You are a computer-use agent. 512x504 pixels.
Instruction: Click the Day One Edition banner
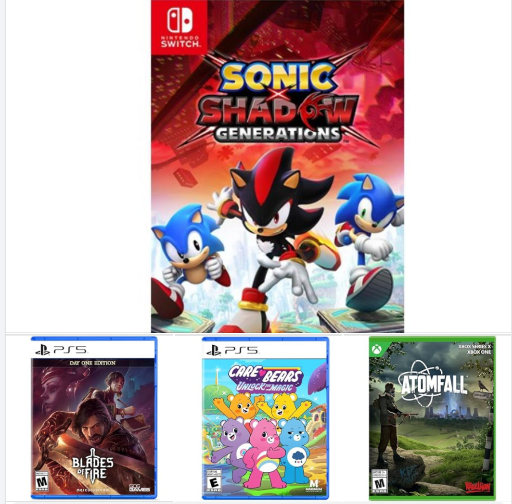coord(93,363)
